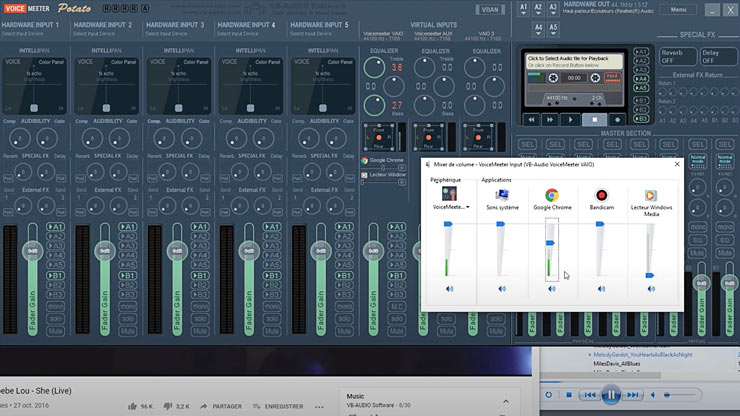740x416 pixels.
Task: Mute Bandicam via its speaker icon
Action: (602, 289)
